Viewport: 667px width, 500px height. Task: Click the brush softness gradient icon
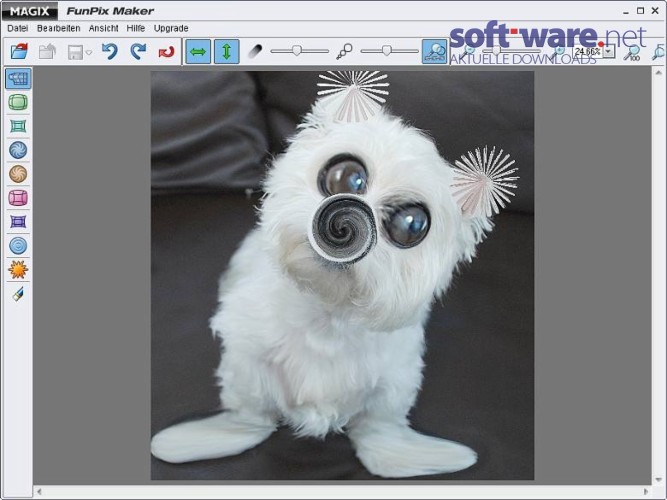click(255, 51)
